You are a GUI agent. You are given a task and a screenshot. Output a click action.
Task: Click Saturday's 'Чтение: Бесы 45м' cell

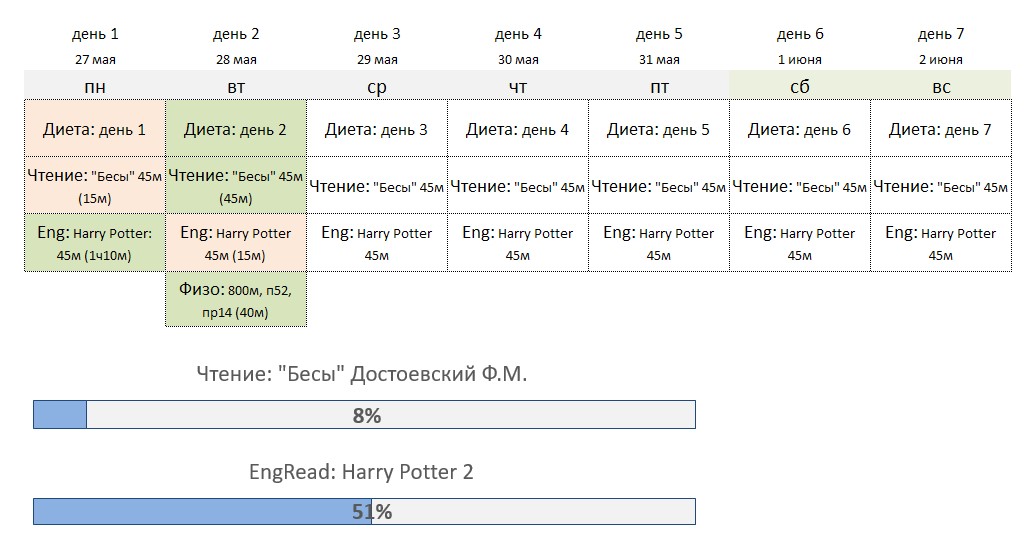point(800,185)
